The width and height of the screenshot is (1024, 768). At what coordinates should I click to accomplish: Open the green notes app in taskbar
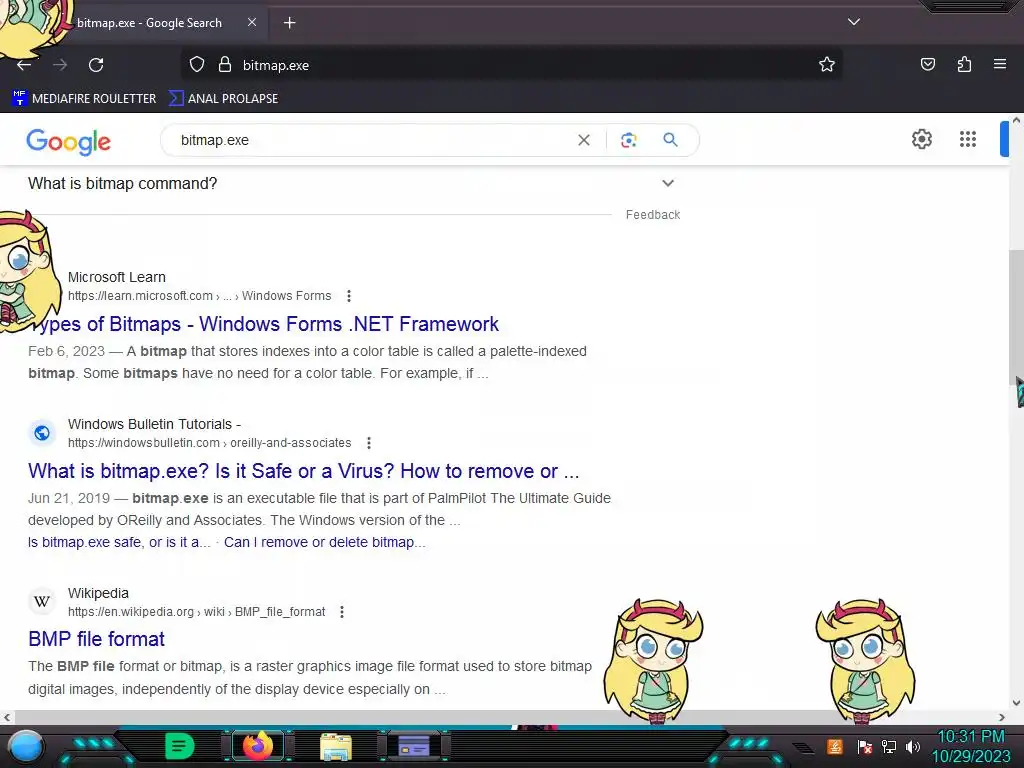click(x=179, y=746)
